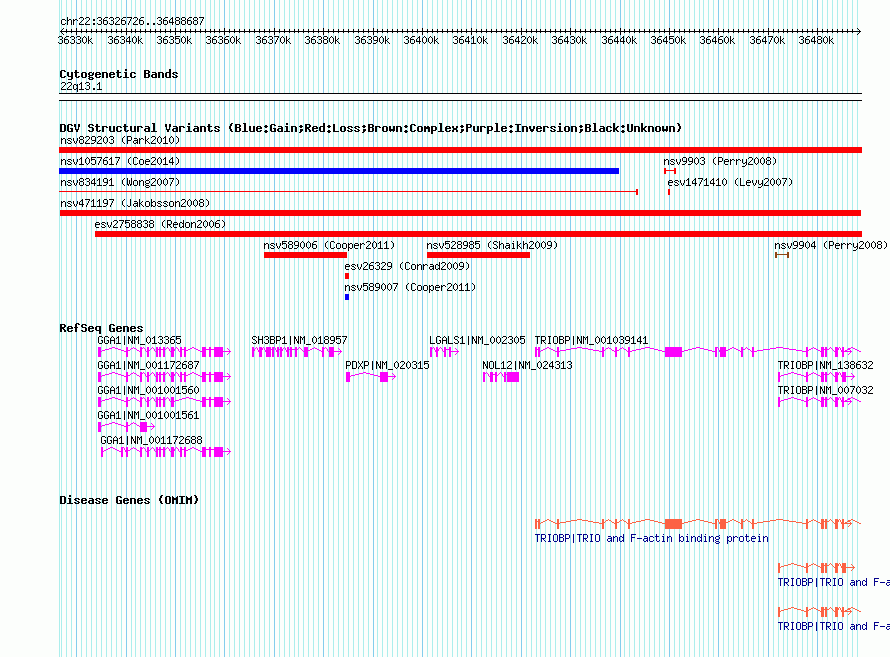
Task: Click the 22q13.1 cytogenetic band label
Action: [81, 86]
